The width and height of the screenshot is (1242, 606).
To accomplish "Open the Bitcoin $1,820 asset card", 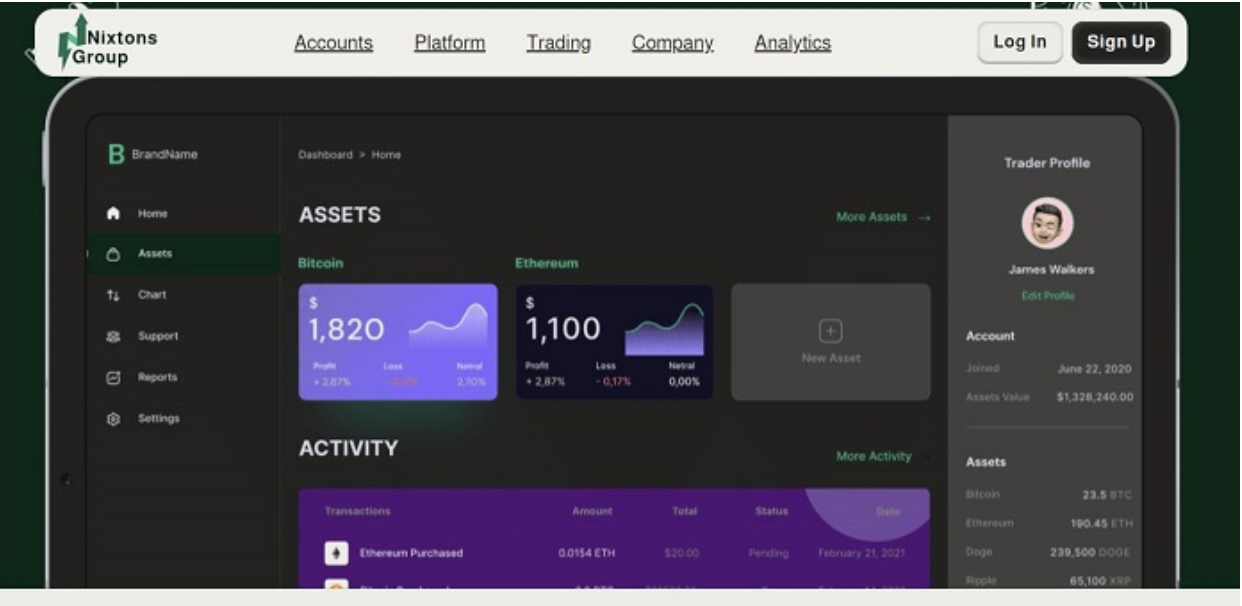I will 397,342.
